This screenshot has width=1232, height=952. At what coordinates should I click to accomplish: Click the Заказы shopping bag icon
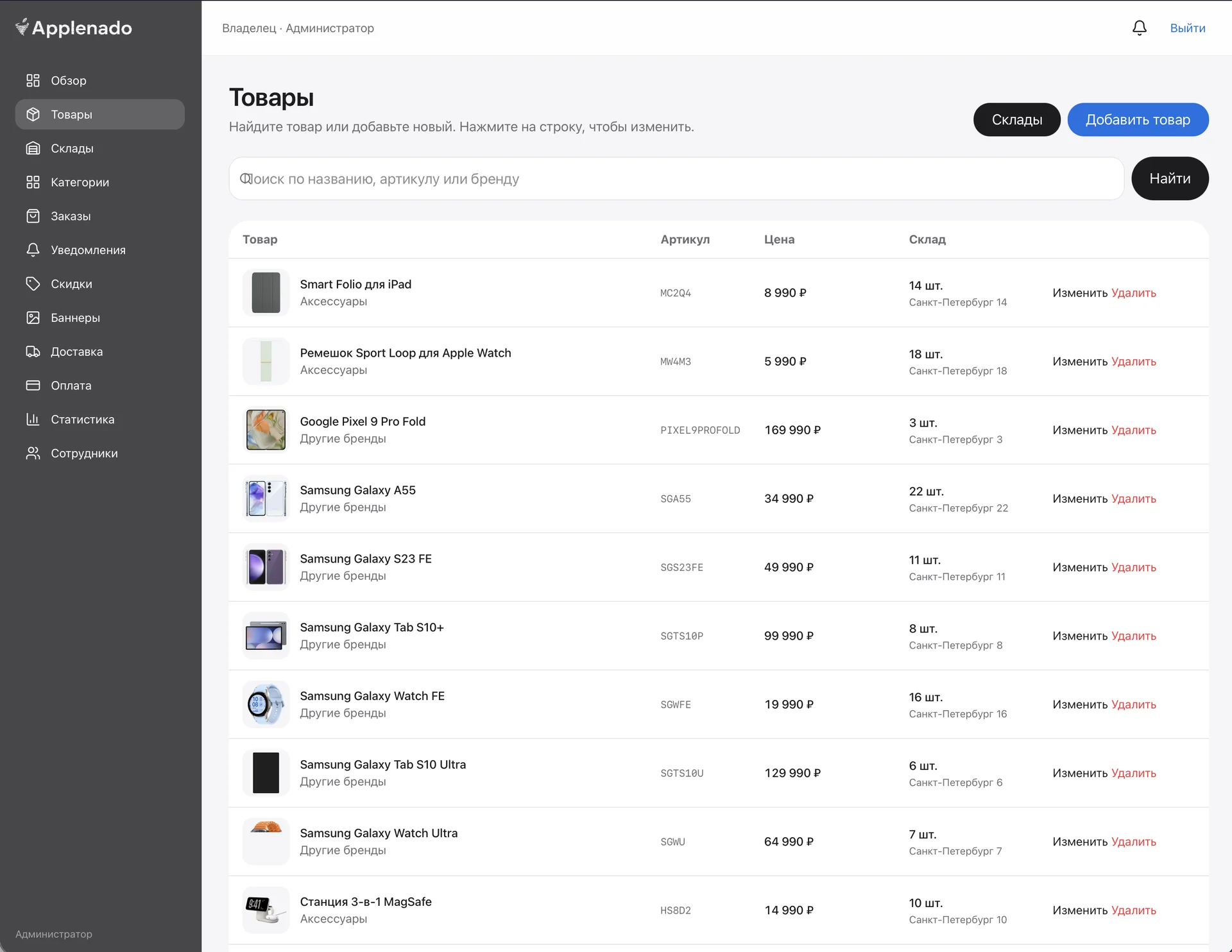33,216
